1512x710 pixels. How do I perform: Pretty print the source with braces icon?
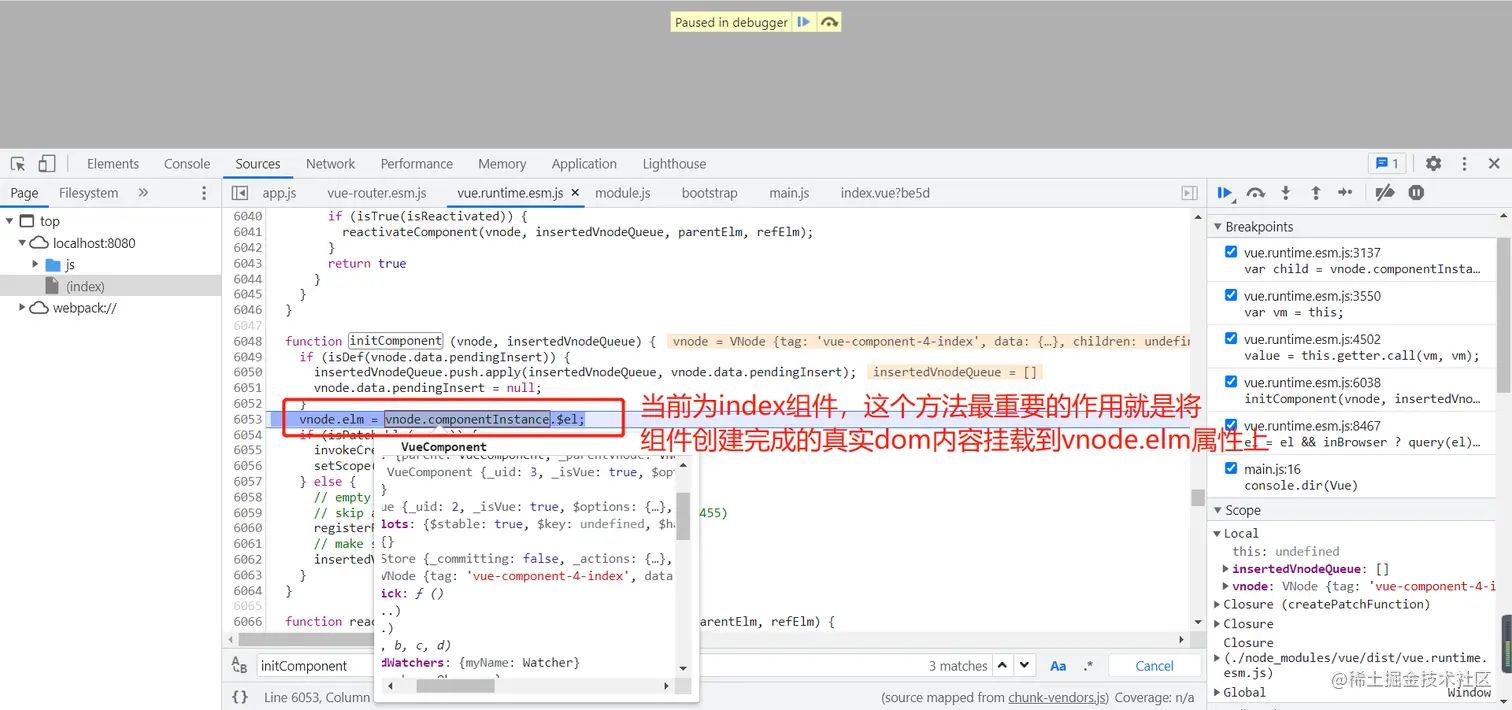click(x=240, y=697)
